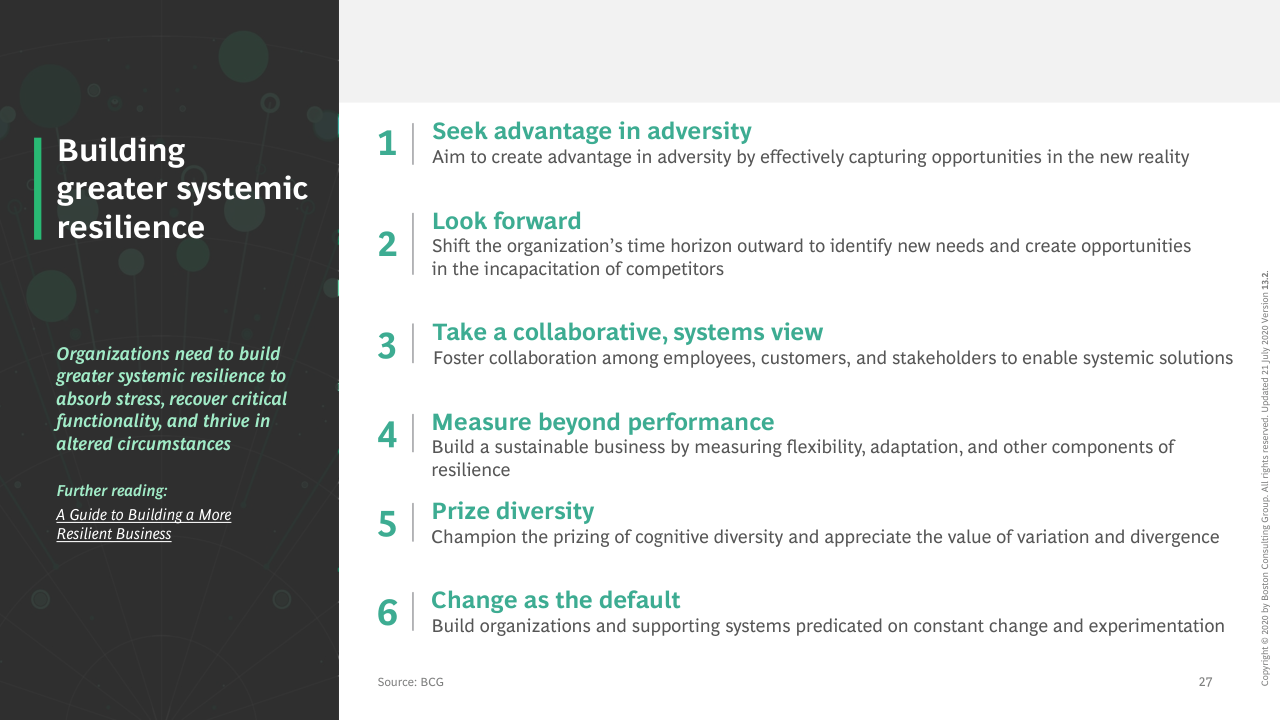This screenshot has width=1280, height=720.
Task: Click the Source: BCG footnote
Action: tap(410, 682)
